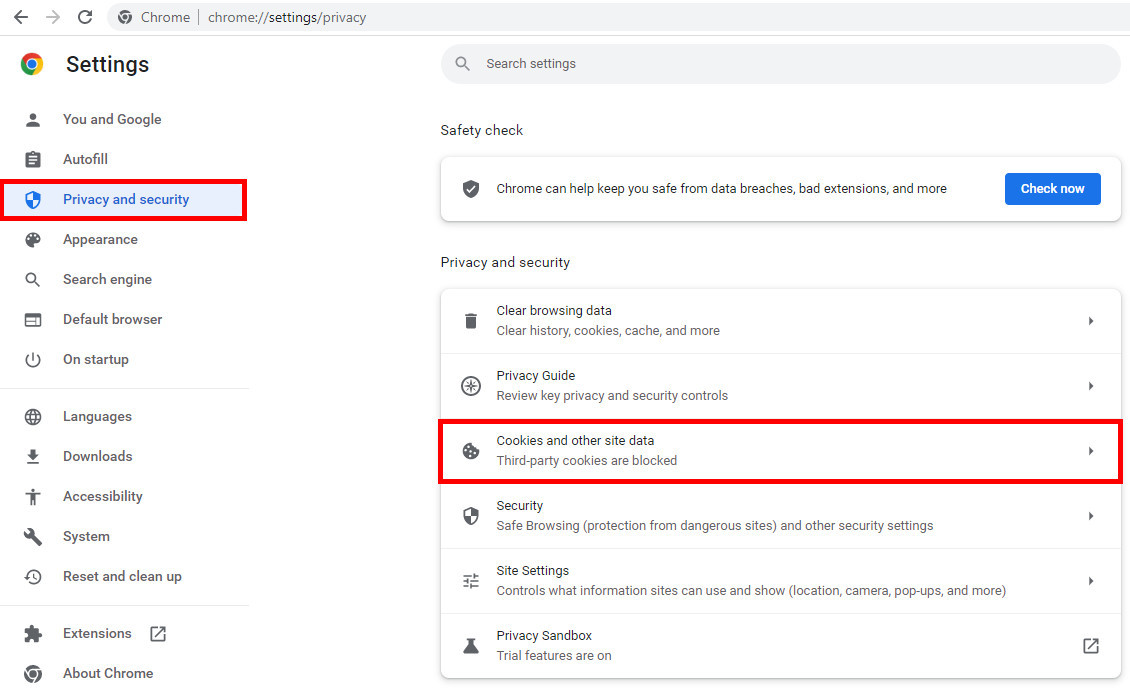Click the sliders icon for Site Settings

tap(471, 581)
